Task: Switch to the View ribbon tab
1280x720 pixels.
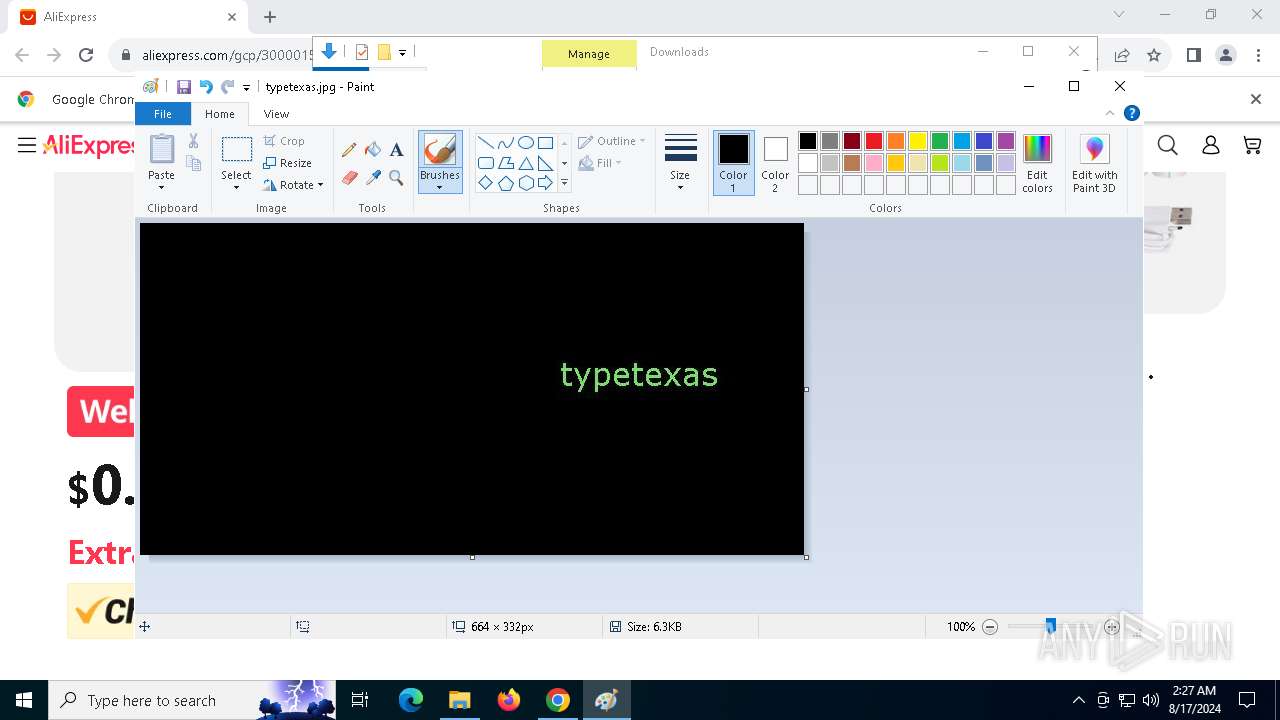Action: [x=276, y=114]
